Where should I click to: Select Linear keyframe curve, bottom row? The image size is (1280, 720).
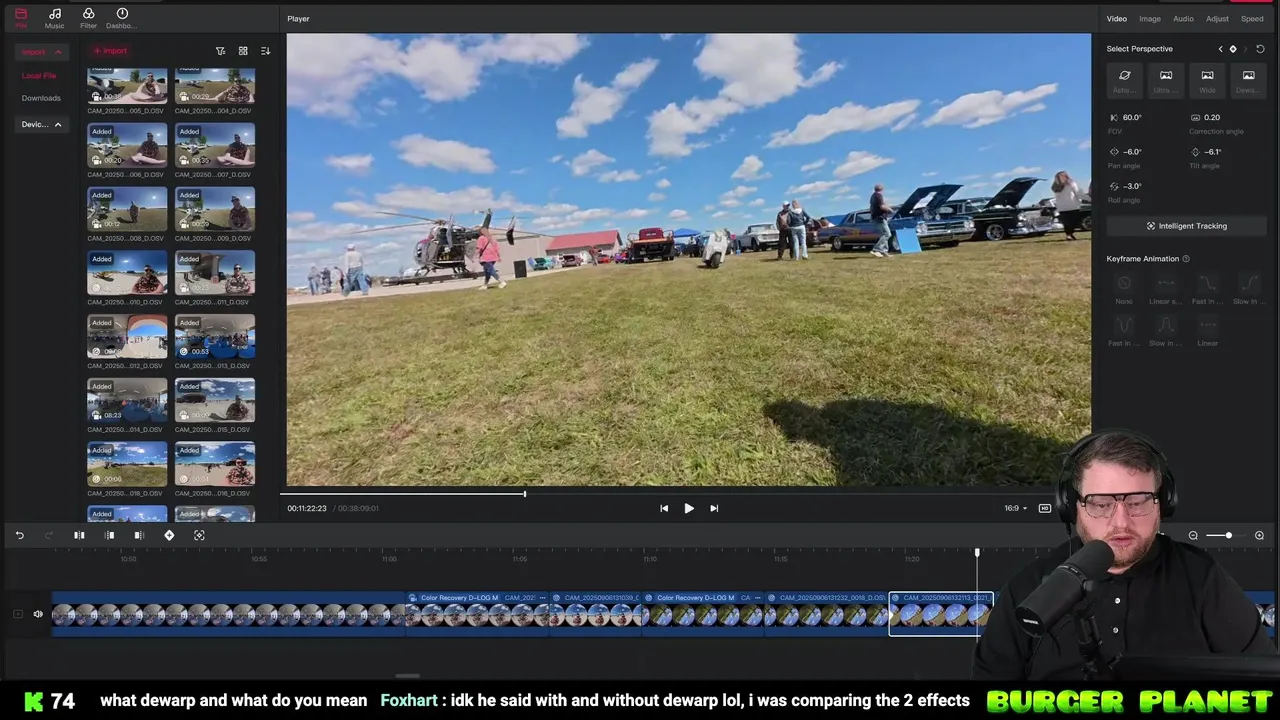(1207, 331)
